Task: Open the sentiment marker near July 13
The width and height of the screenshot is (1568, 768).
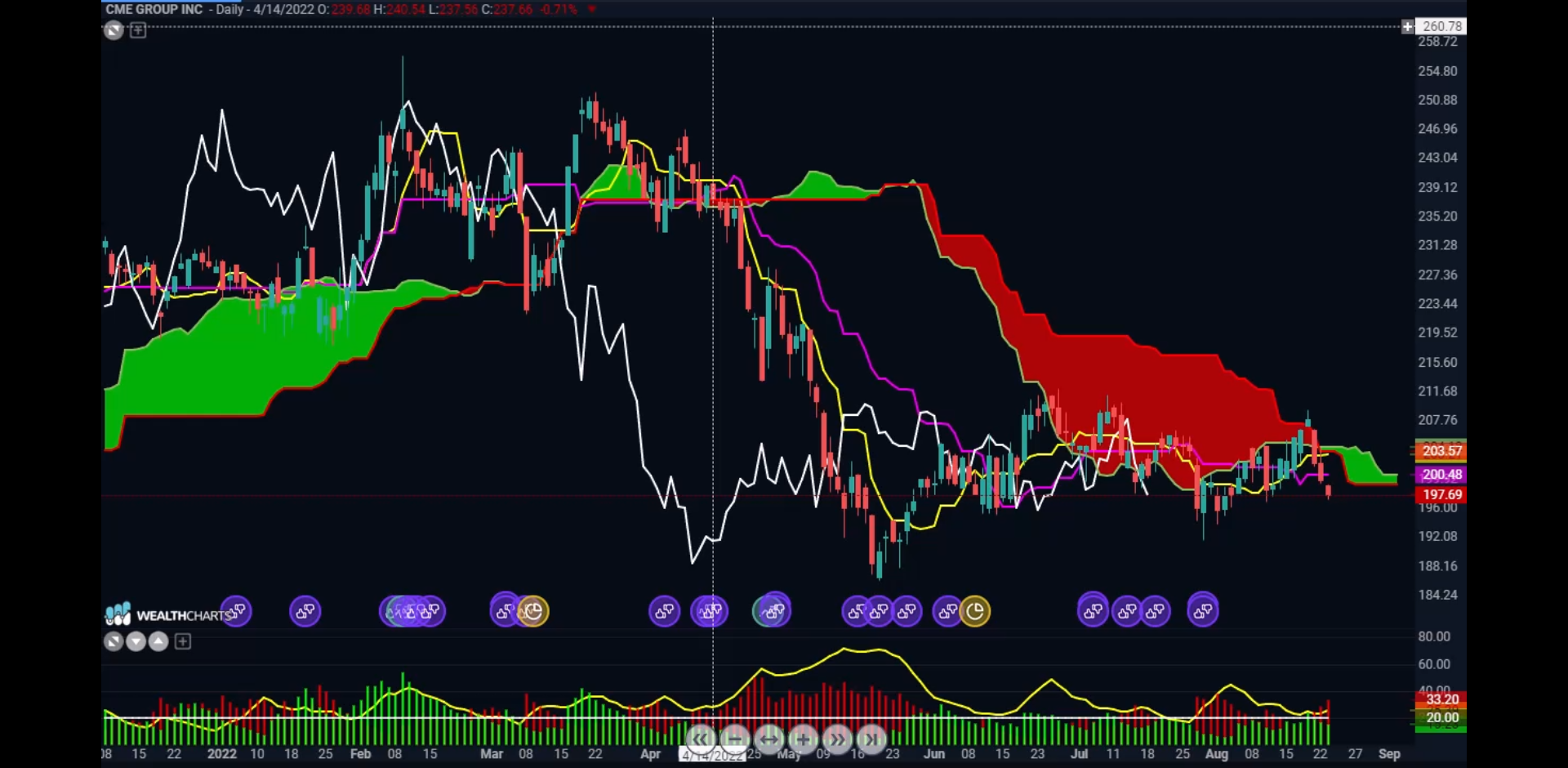Action: coord(1128,611)
